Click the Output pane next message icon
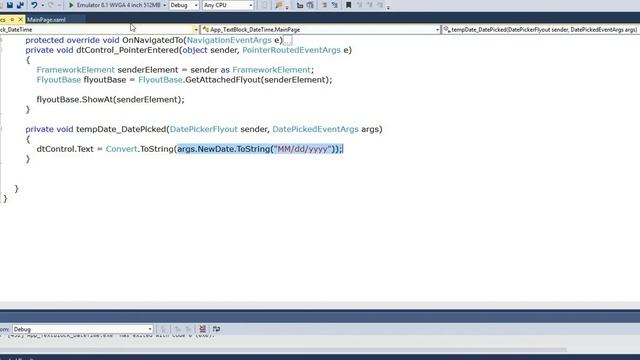Image resolution: width=640 pixels, height=360 pixels. click(189, 329)
